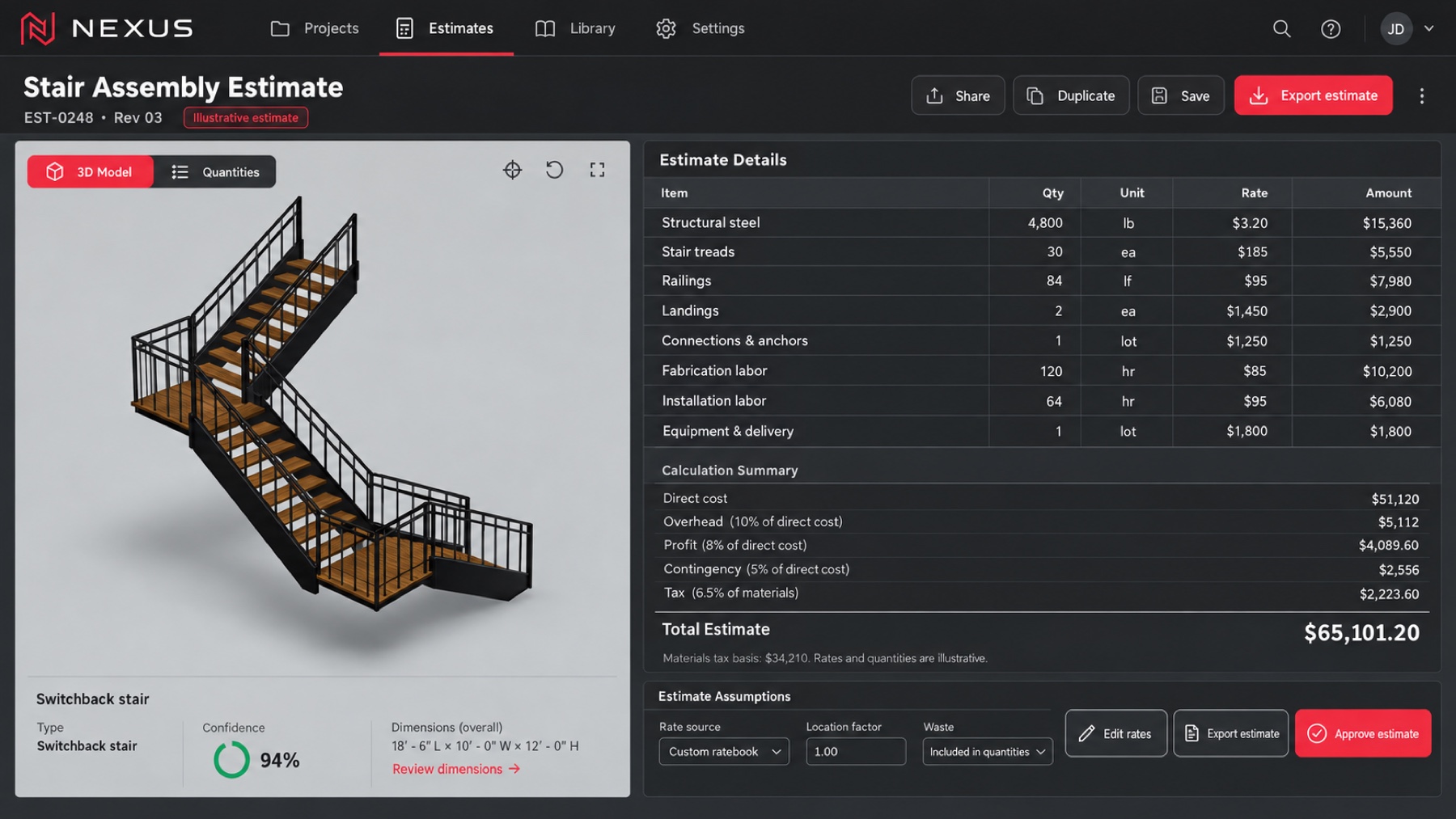
Task: Click the Illustrative estimate badge
Action: 246,118
